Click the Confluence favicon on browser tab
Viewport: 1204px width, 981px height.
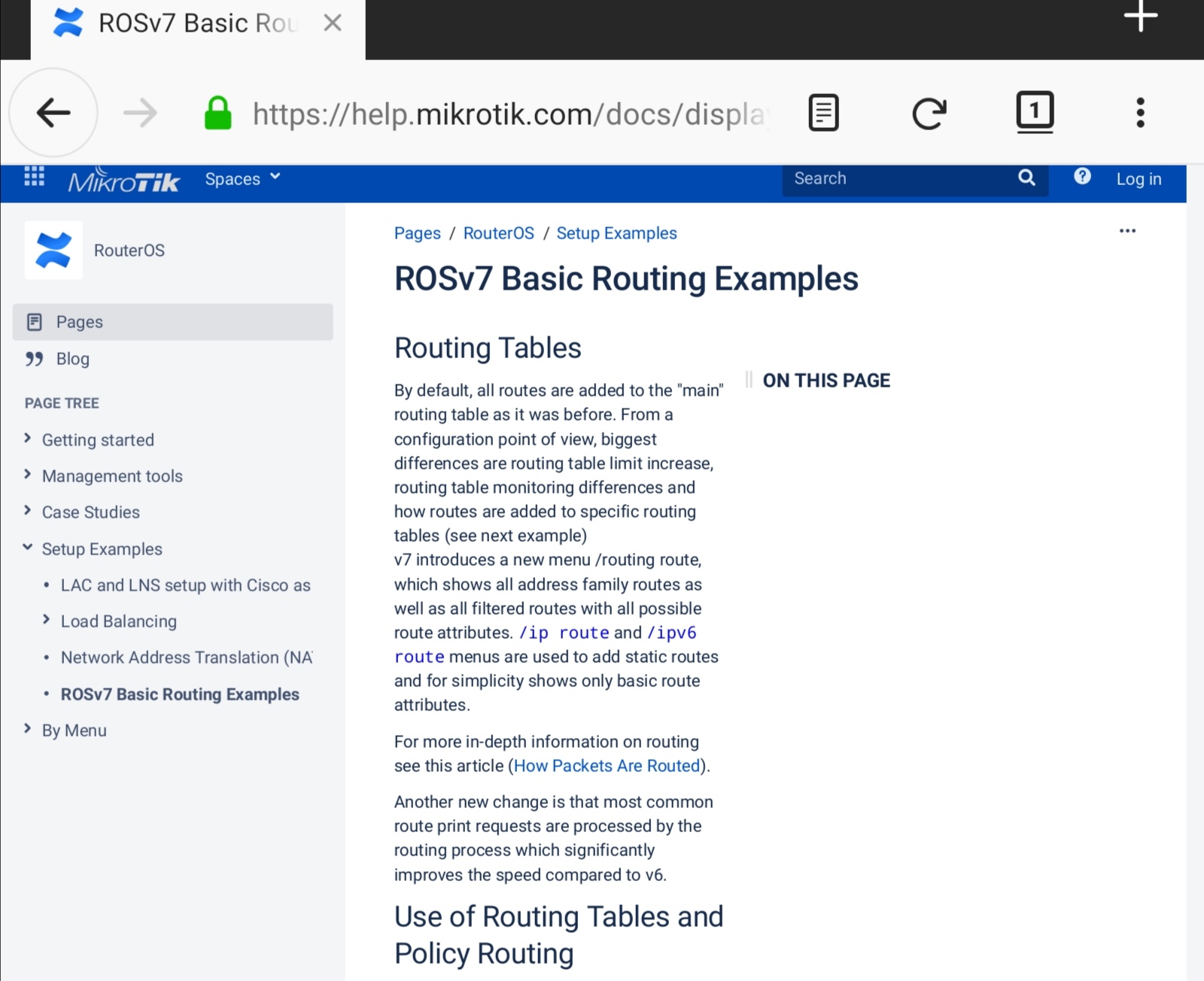pyautogui.click(x=68, y=23)
